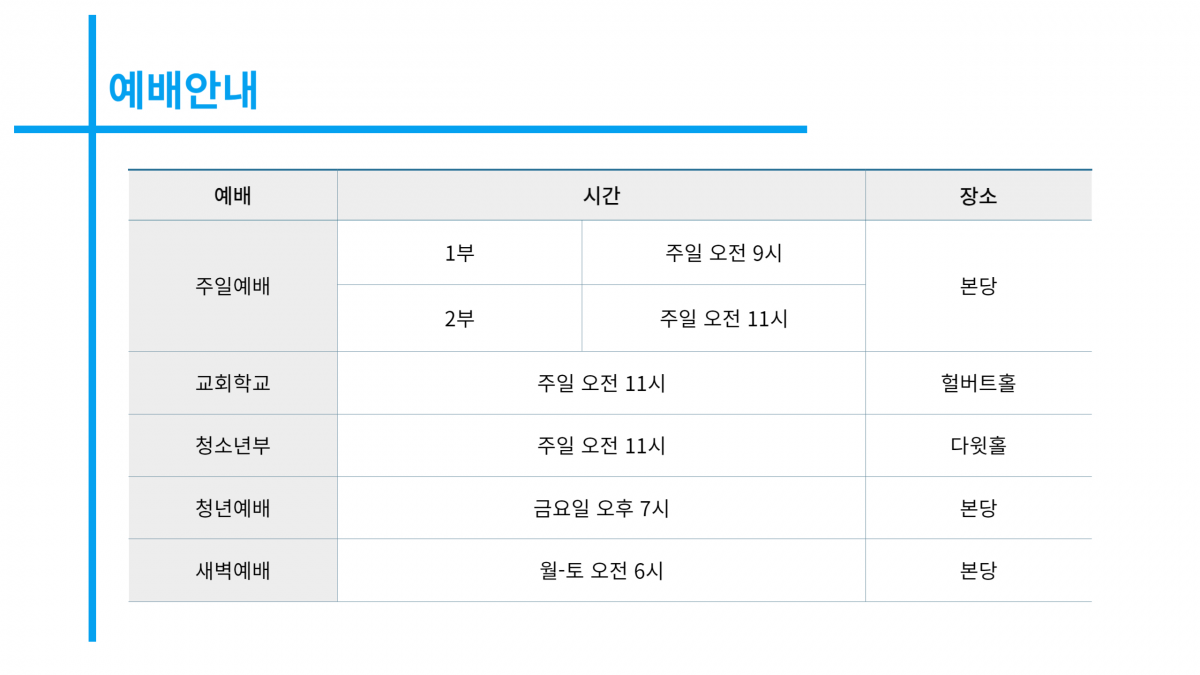Viewport: 1200px width, 675px height.
Task: Click the 주일예배 row label
Action: point(233,286)
